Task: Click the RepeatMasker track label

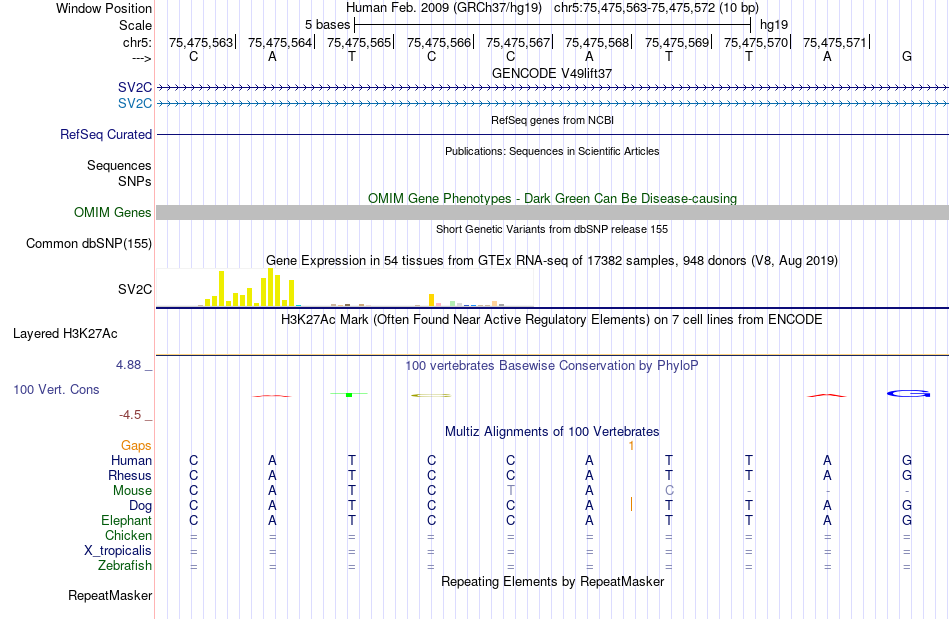Action: coord(110,596)
